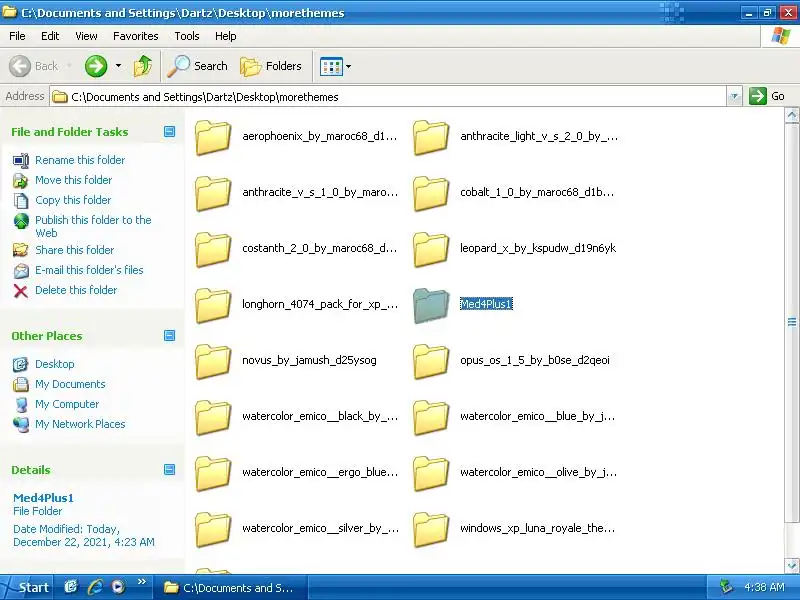Click Show Desktop quick launch icon
800x600 pixels.
click(x=70, y=587)
